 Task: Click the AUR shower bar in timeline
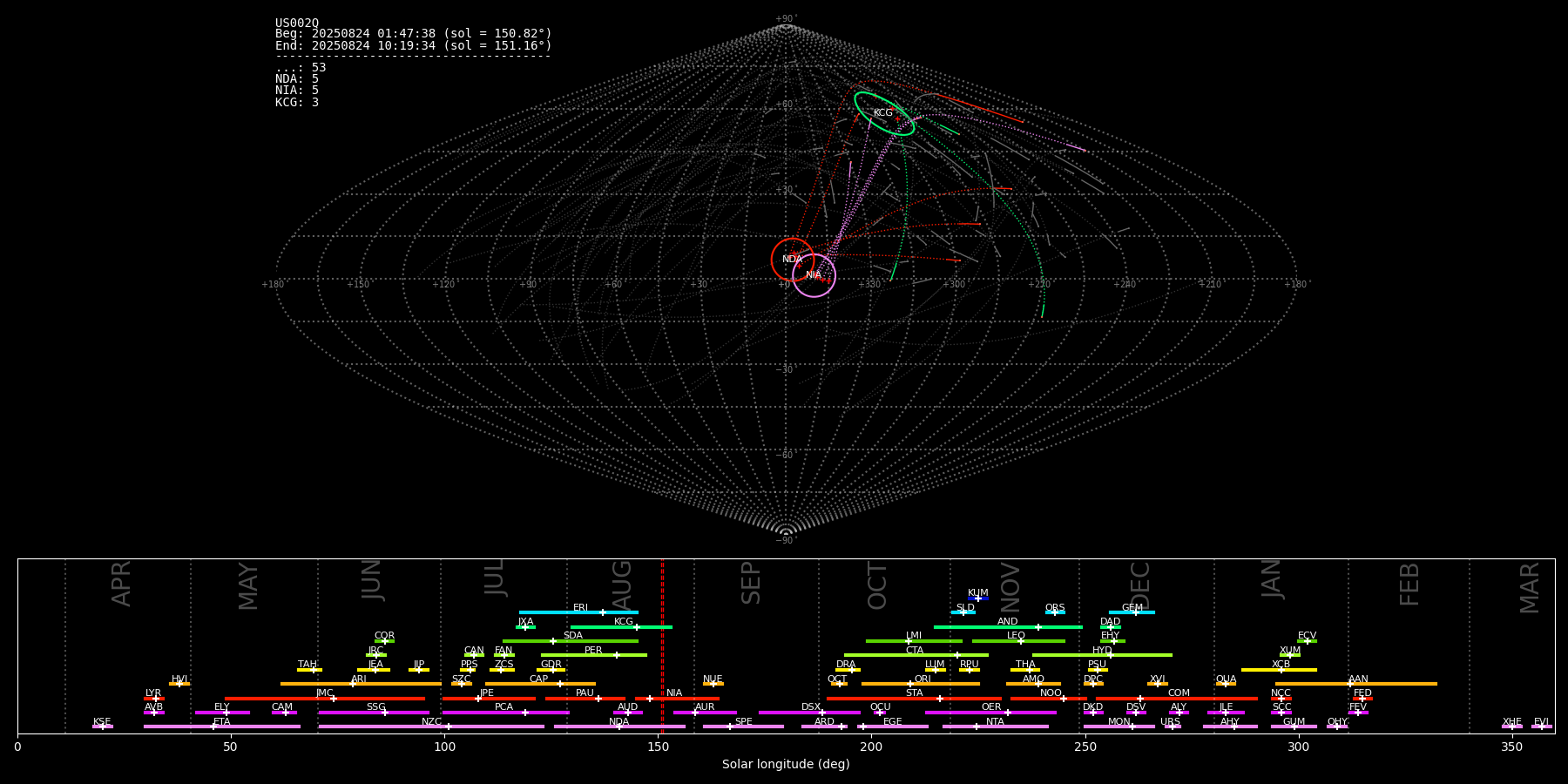pyautogui.click(x=705, y=713)
